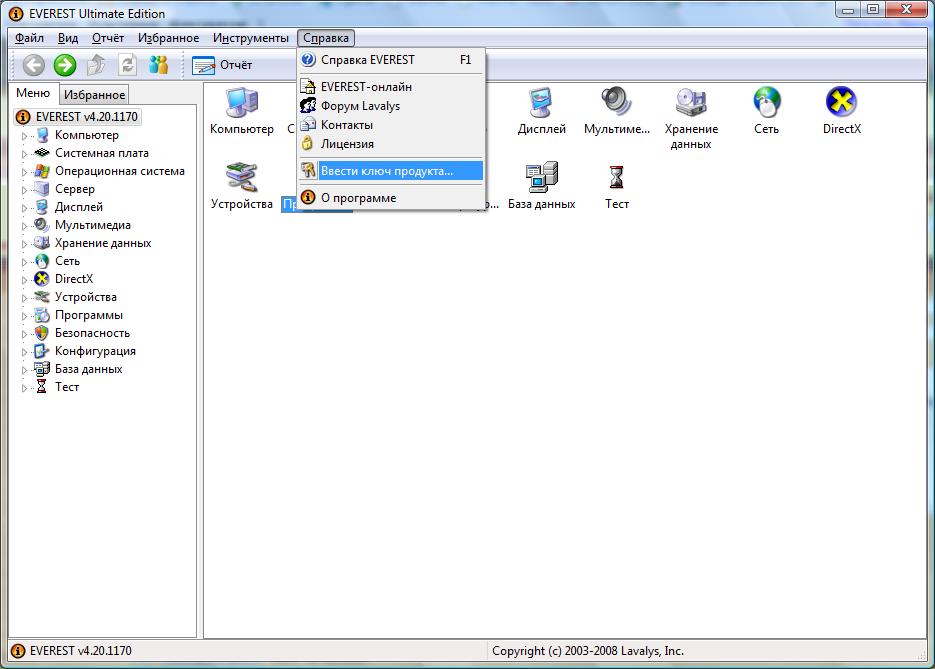This screenshot has width=935, height=669.
Task: Open the Хранение данных icon in main panel
Action: 691,102
